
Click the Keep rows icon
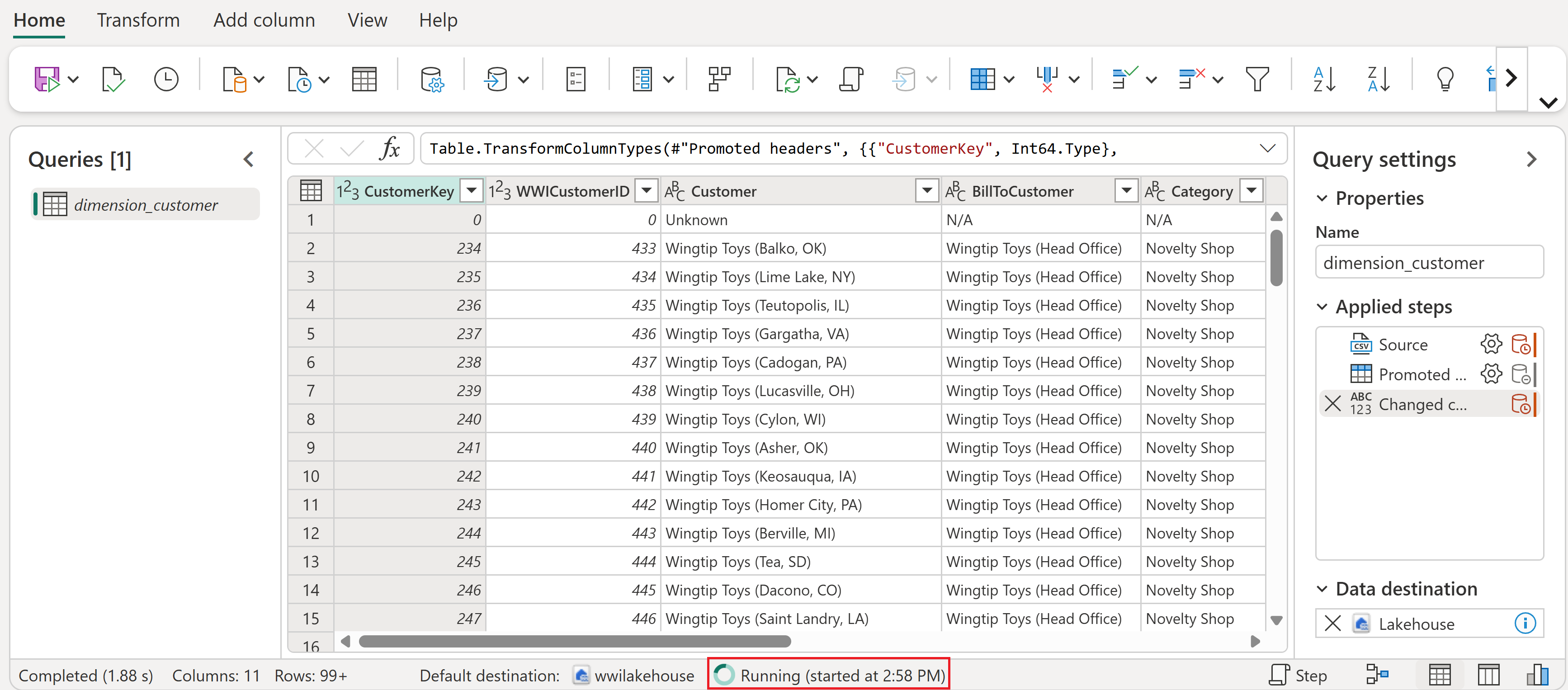(1124, 79)
